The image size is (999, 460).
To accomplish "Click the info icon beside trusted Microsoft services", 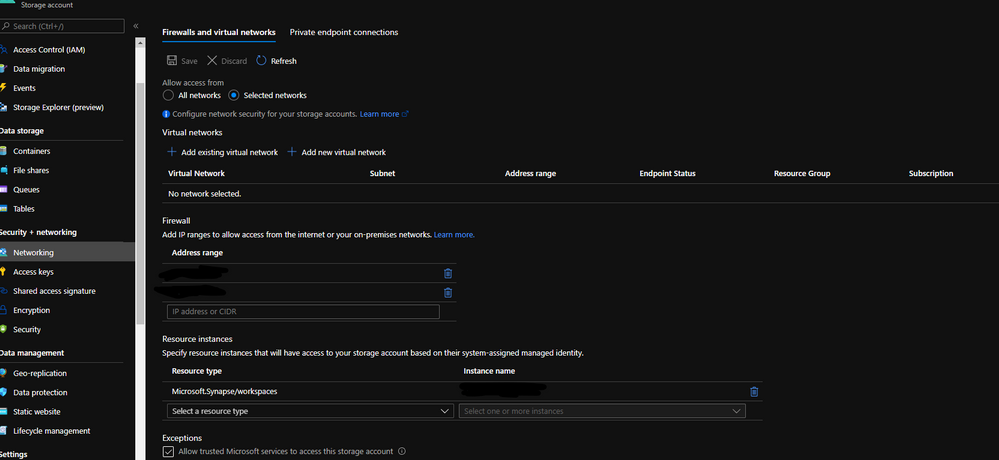I will [401, 451].
